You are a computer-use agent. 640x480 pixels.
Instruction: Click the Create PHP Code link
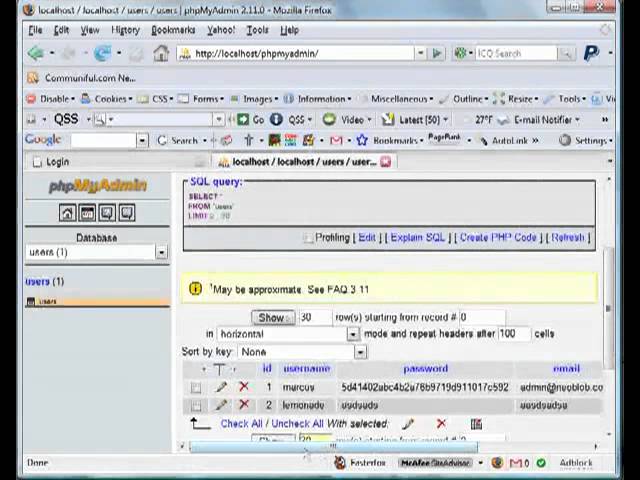pyautogui.click(x=498, y=238)
